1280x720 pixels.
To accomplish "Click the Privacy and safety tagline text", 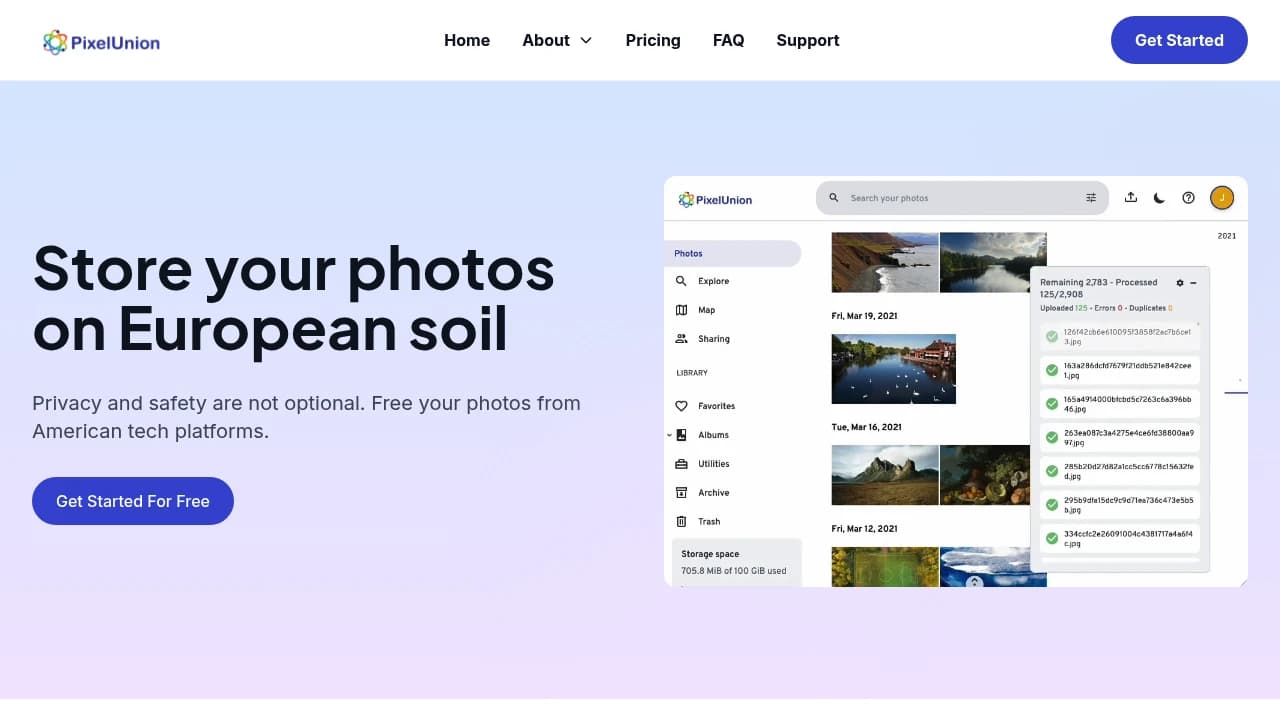I will point(306,417).
